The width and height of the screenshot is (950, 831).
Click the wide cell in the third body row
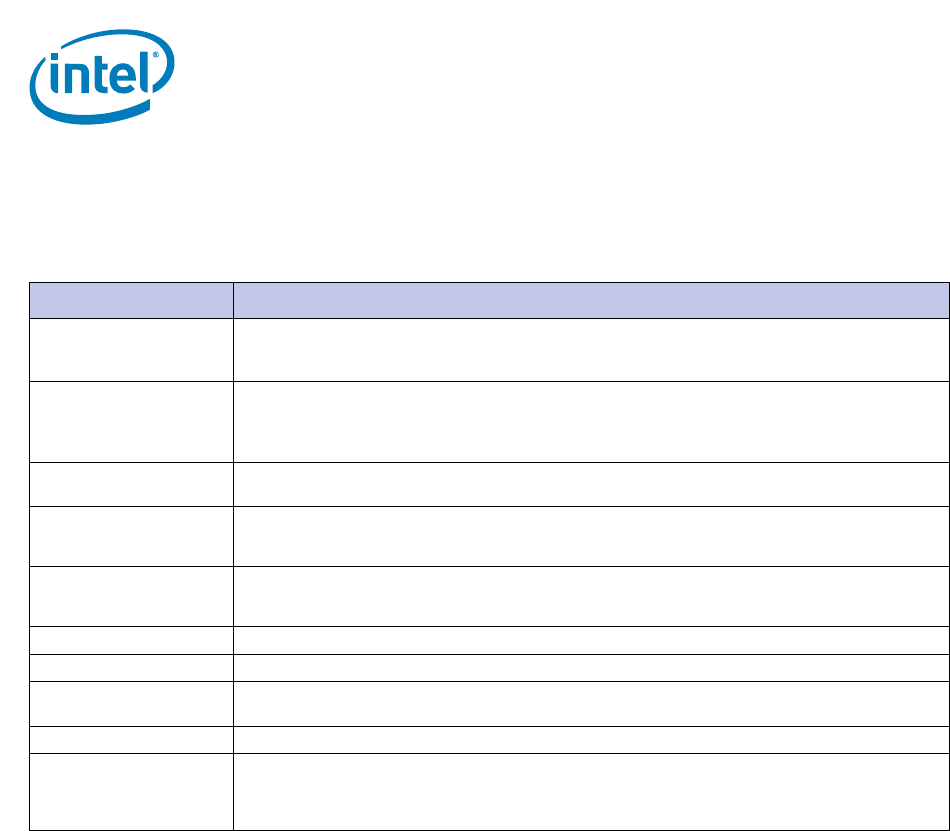(x=590, y=484)
